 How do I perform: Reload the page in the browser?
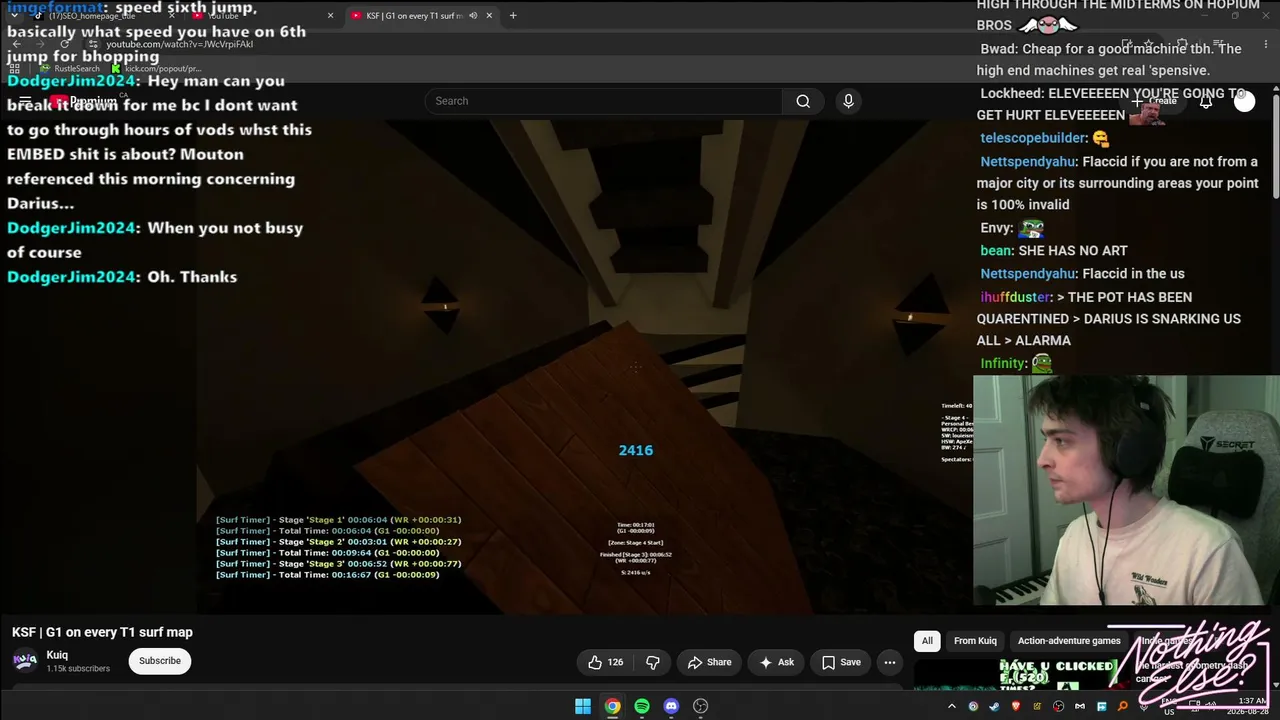tap(65, 44)
